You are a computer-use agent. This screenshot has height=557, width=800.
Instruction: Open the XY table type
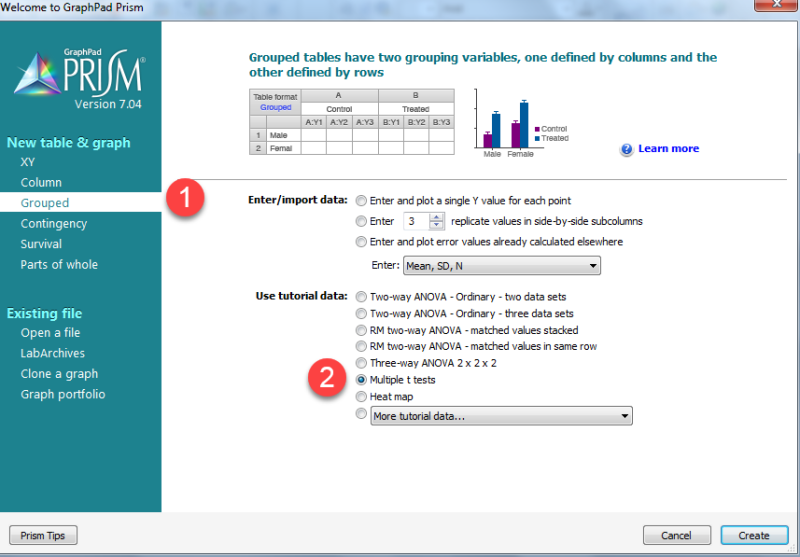point(28,162)
